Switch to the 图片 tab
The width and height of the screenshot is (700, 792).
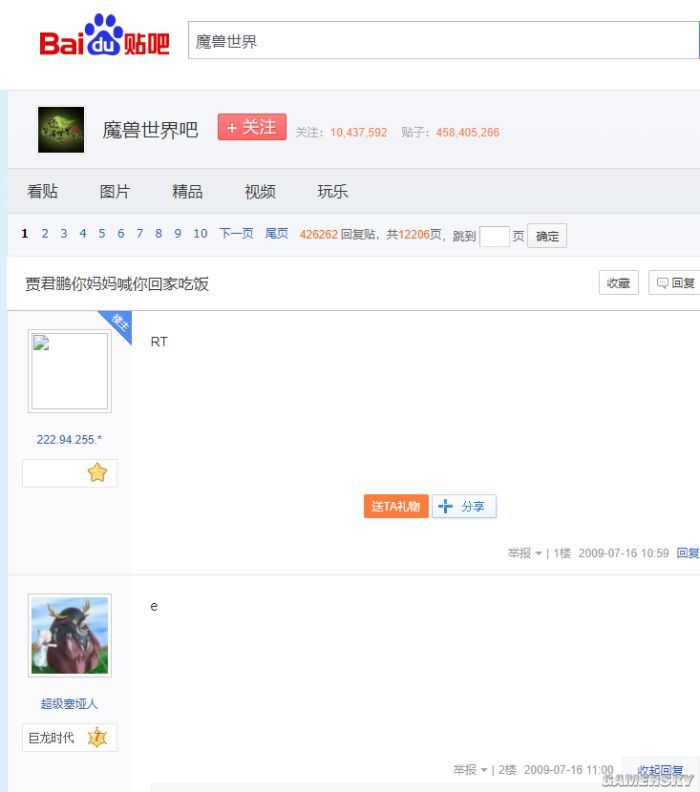[x=115, y=191]
